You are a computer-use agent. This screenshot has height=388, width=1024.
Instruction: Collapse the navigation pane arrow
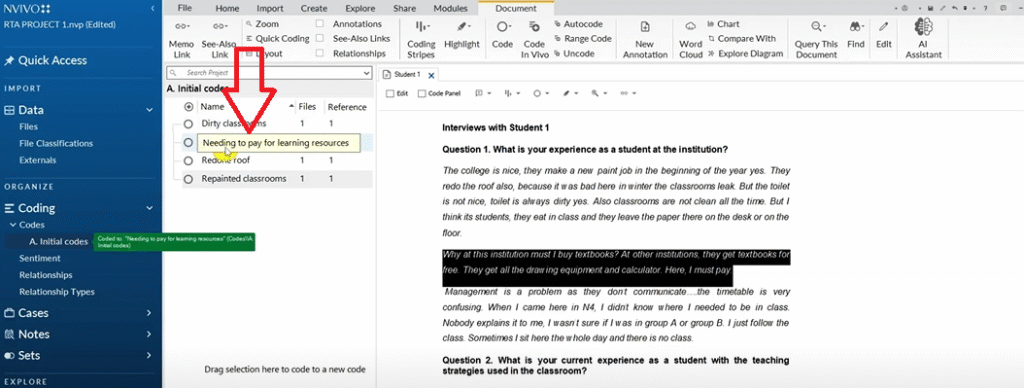point(152,8)
